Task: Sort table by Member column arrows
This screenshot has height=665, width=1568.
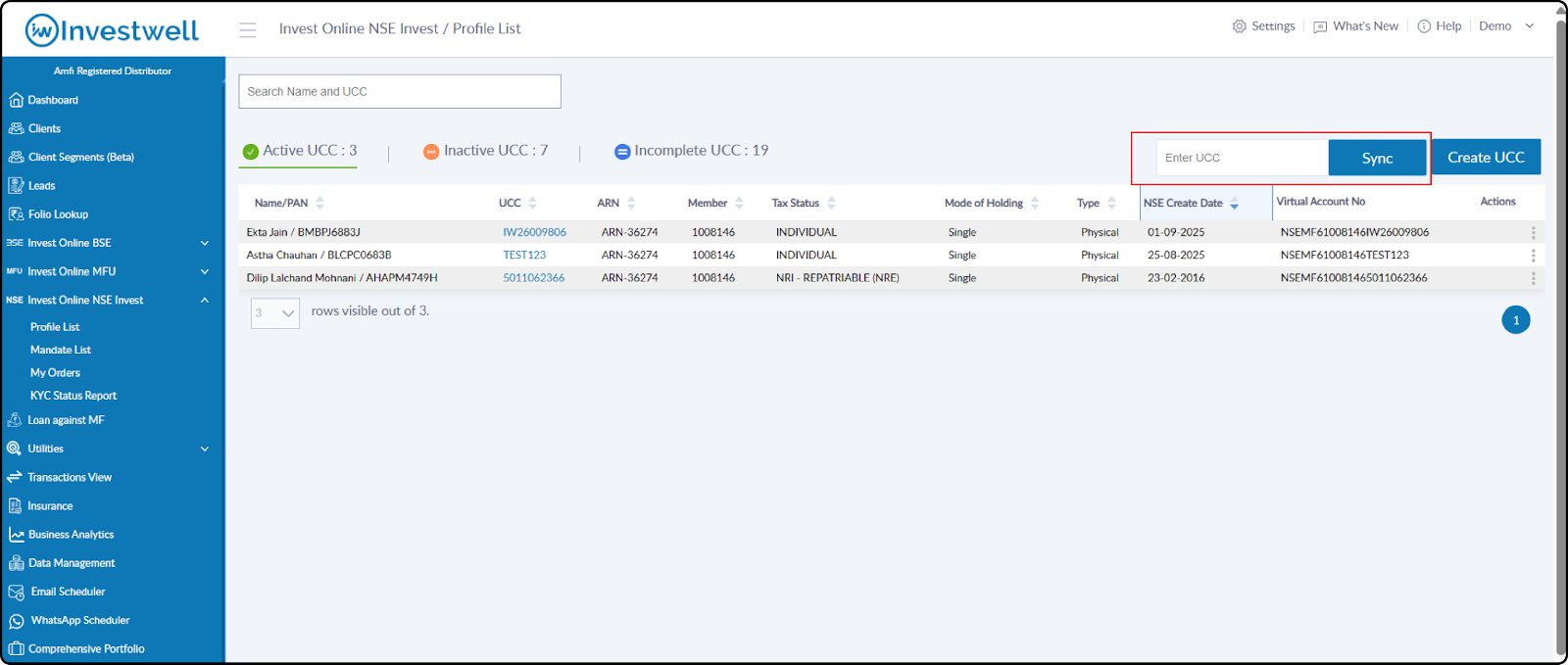Action: [x=739, y=203]
